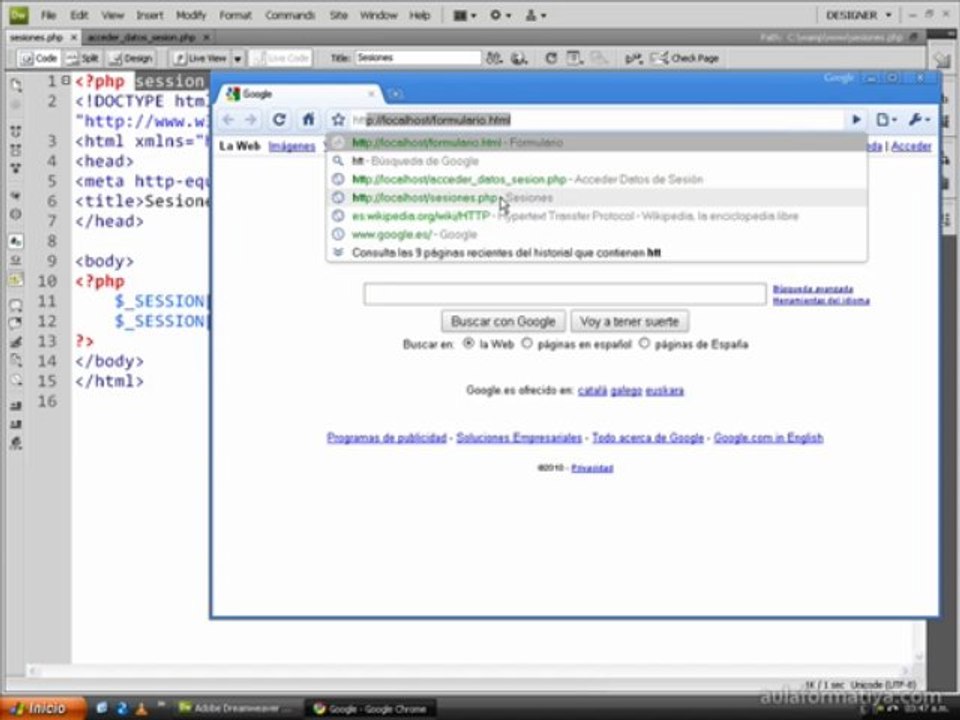Enable Live View in Dreamweaver
Viewport: 960px width, 720px height.
pyautogui.click(x=200, y=58)
